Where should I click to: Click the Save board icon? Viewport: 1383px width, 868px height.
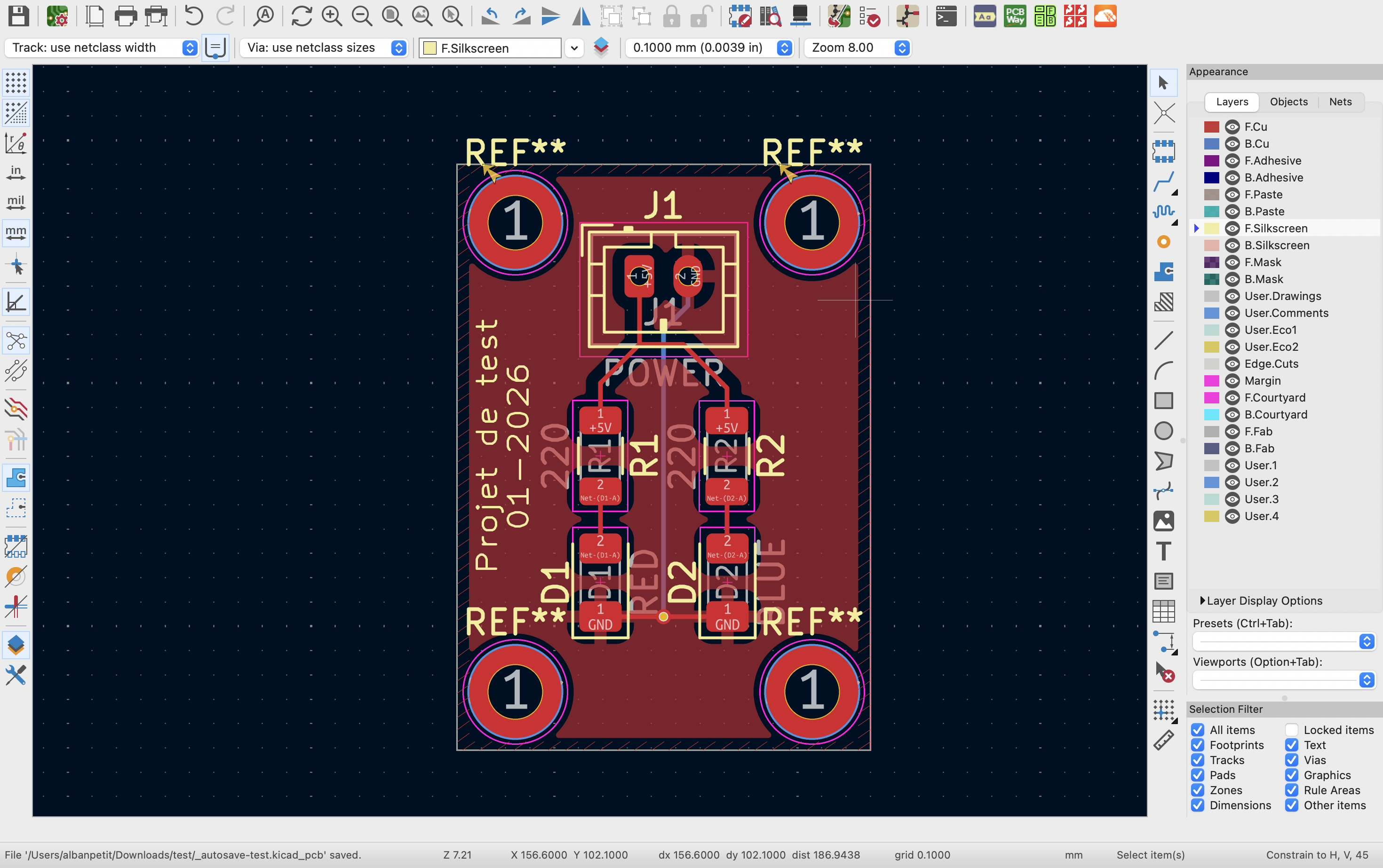[x=18, y=16]
